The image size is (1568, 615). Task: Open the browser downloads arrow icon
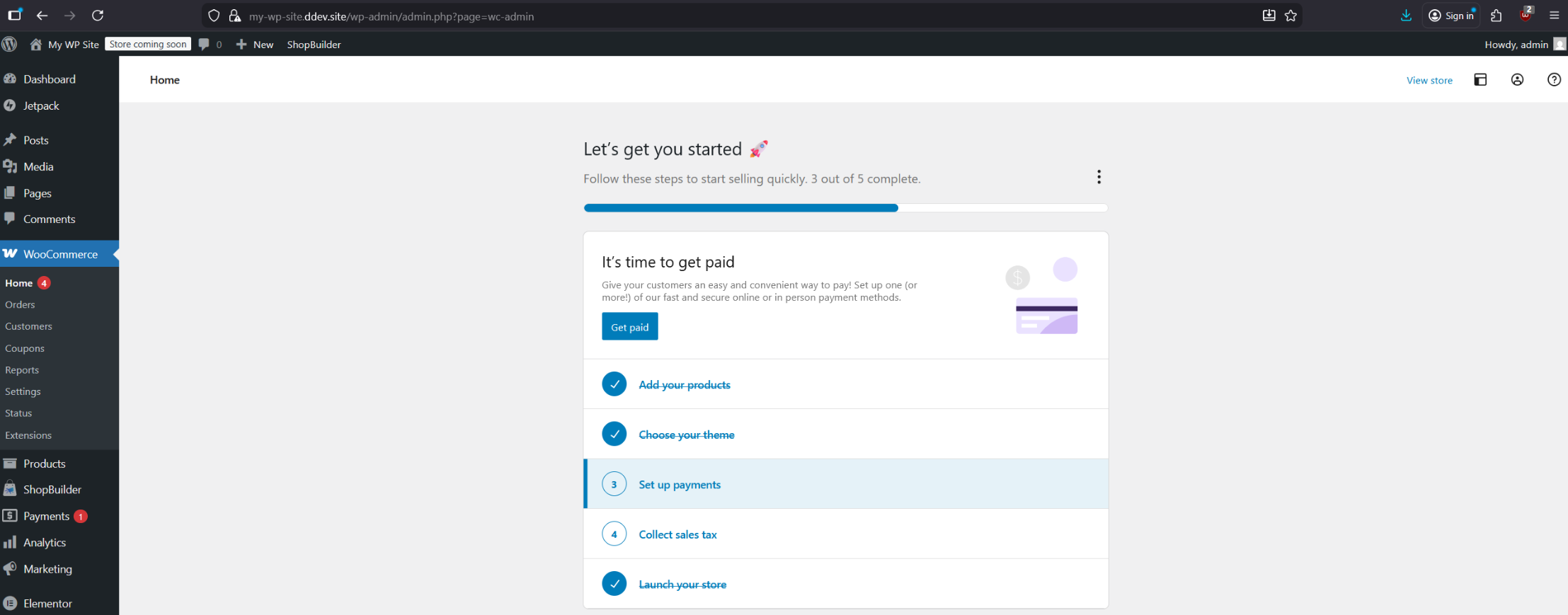tap(1406, 16)
